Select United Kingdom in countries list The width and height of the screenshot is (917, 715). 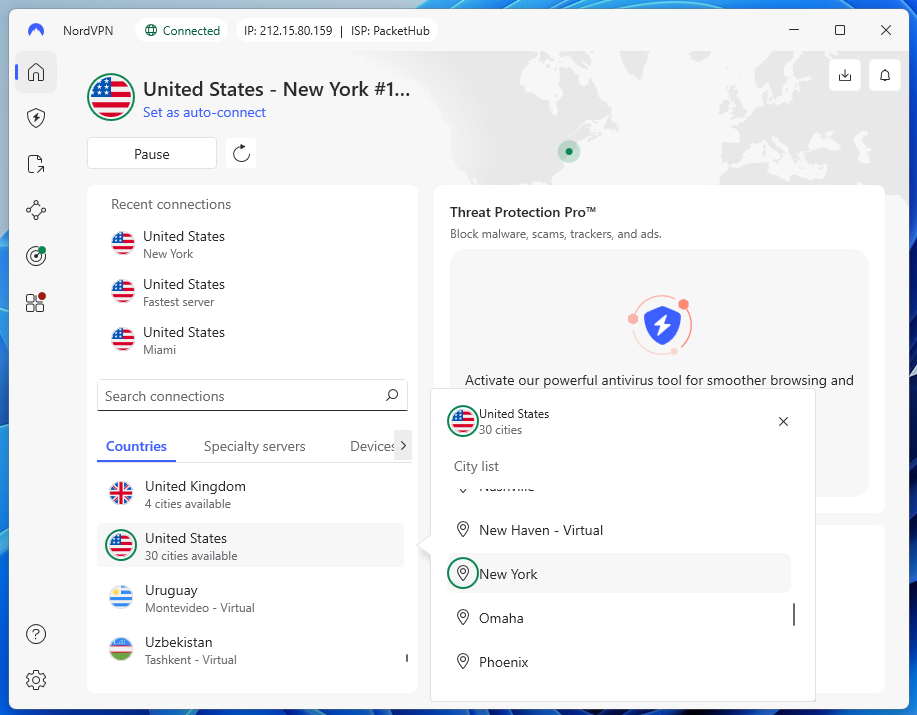250,494
